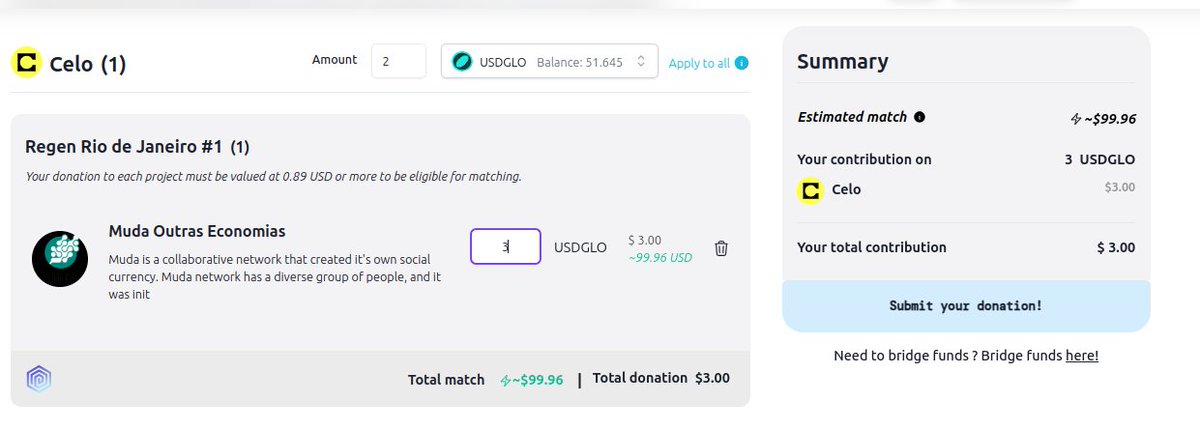The height and width of the screenshot is (431, 1200).
Task: Follow the Bridge funds here link
Action: 1082,355
